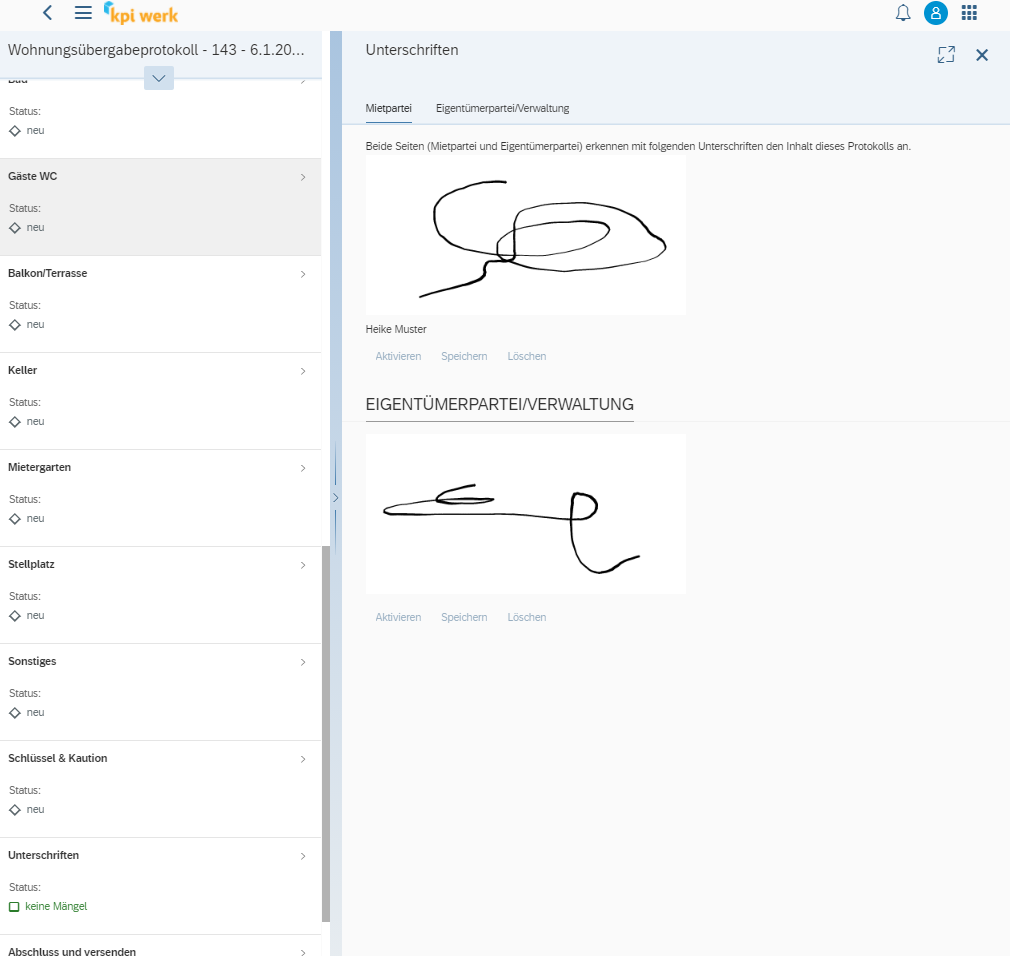Select the Sonstiges list item

[160, 692]
